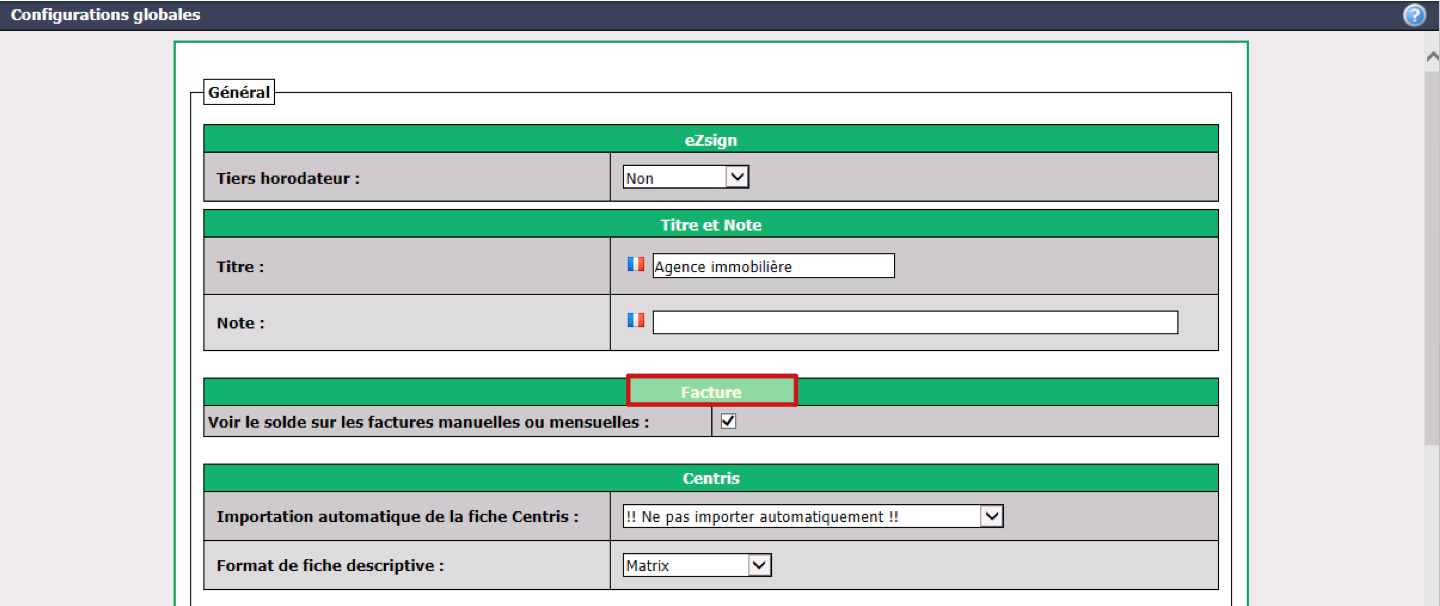Click the Général fieldset legend
The image size is (1440, 606).
(239, 92)
